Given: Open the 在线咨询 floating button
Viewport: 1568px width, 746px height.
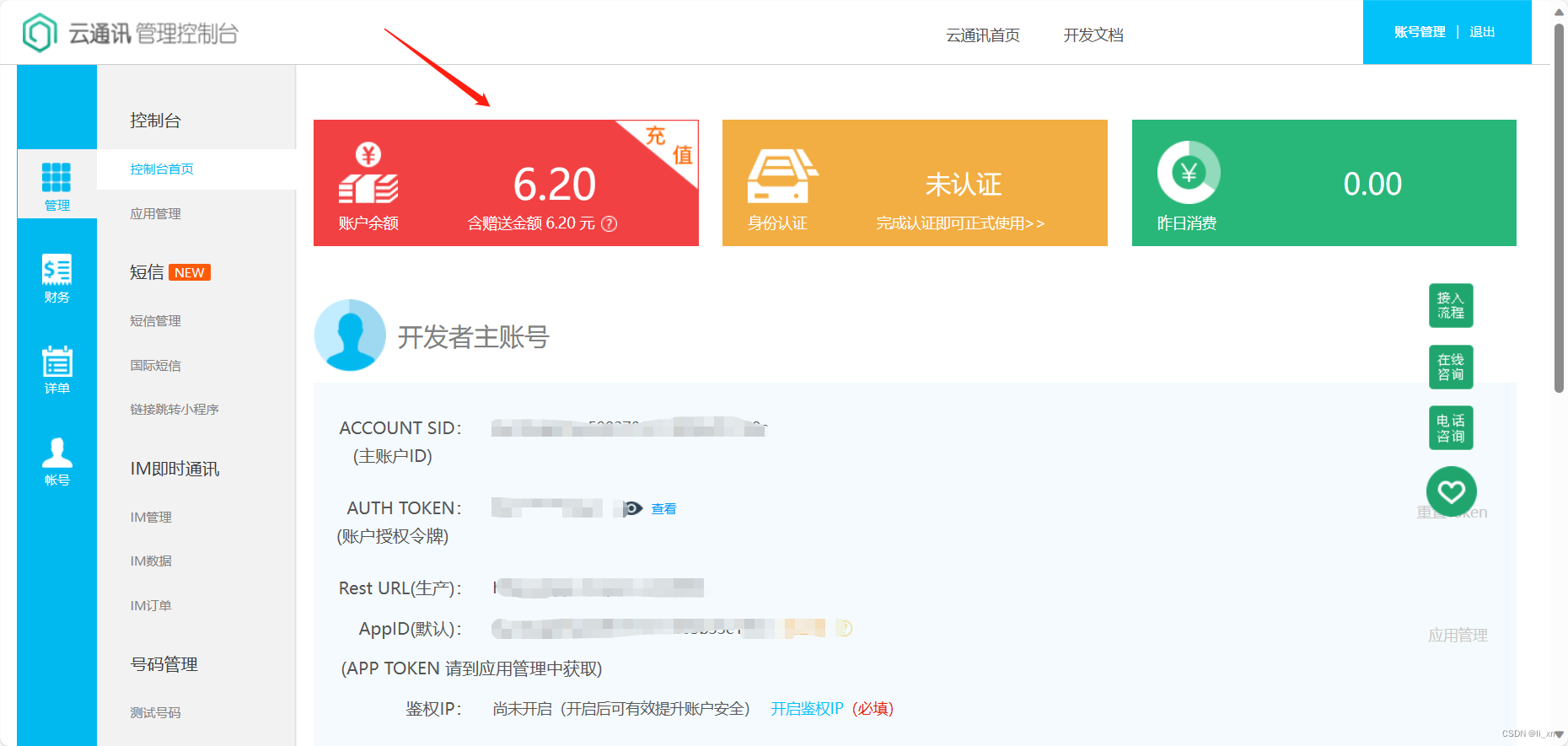Looking at the screenshot, I should [1451, 367].
